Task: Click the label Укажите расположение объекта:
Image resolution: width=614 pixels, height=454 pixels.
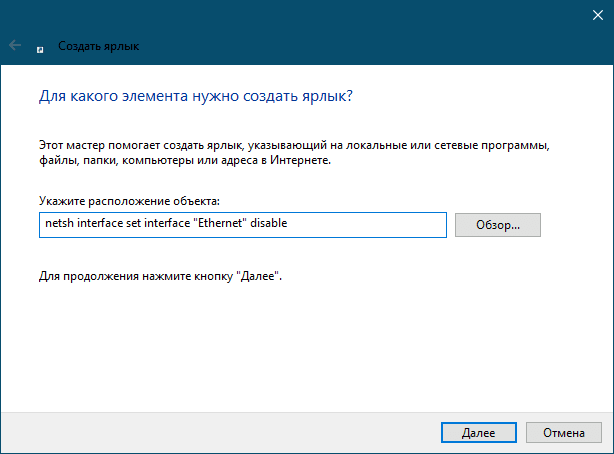Action: coord(129,201)
